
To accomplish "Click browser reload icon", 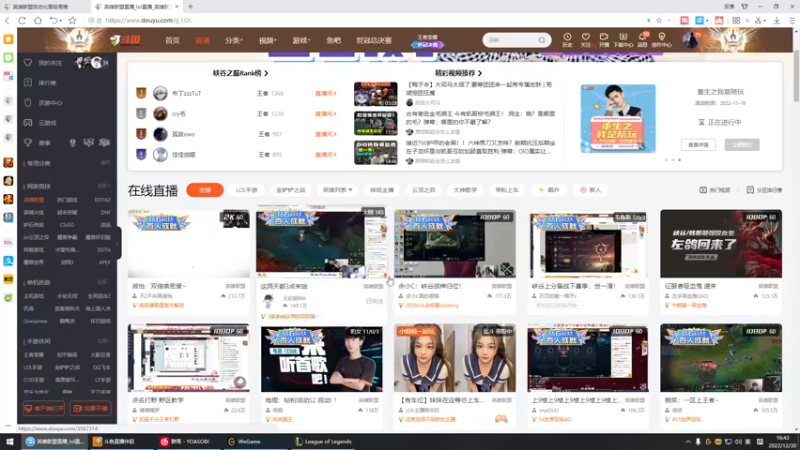I will coord(22,20).
